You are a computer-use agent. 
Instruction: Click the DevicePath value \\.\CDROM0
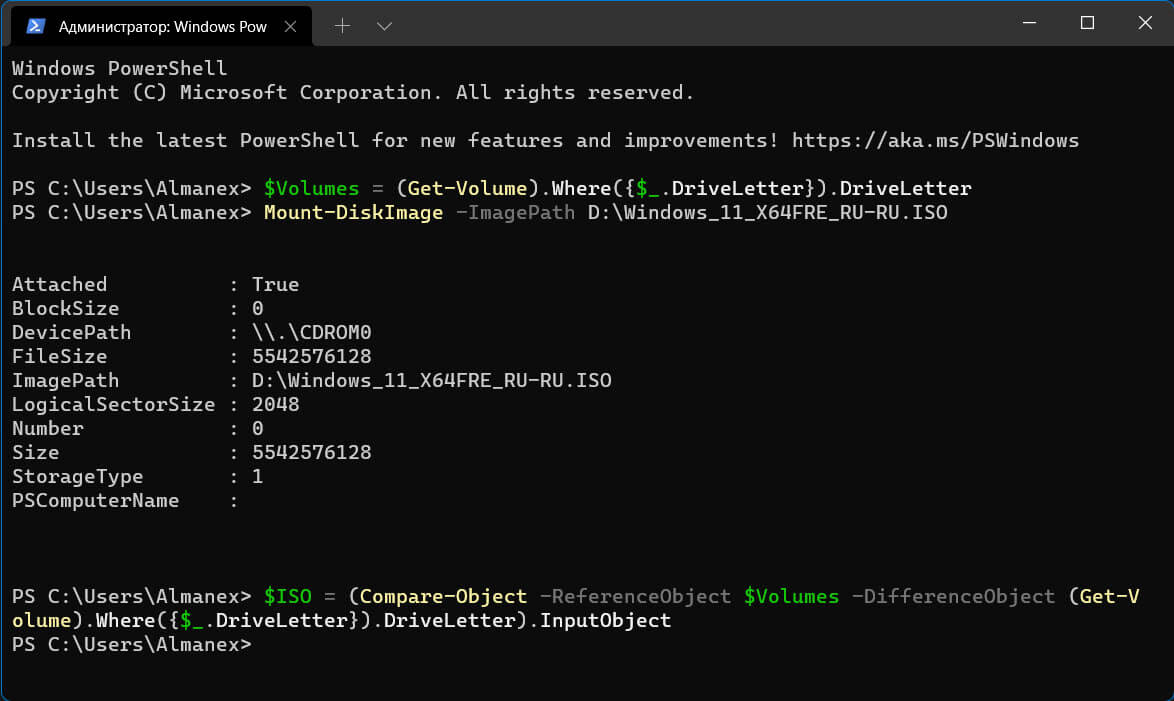(x=311, y=333)
